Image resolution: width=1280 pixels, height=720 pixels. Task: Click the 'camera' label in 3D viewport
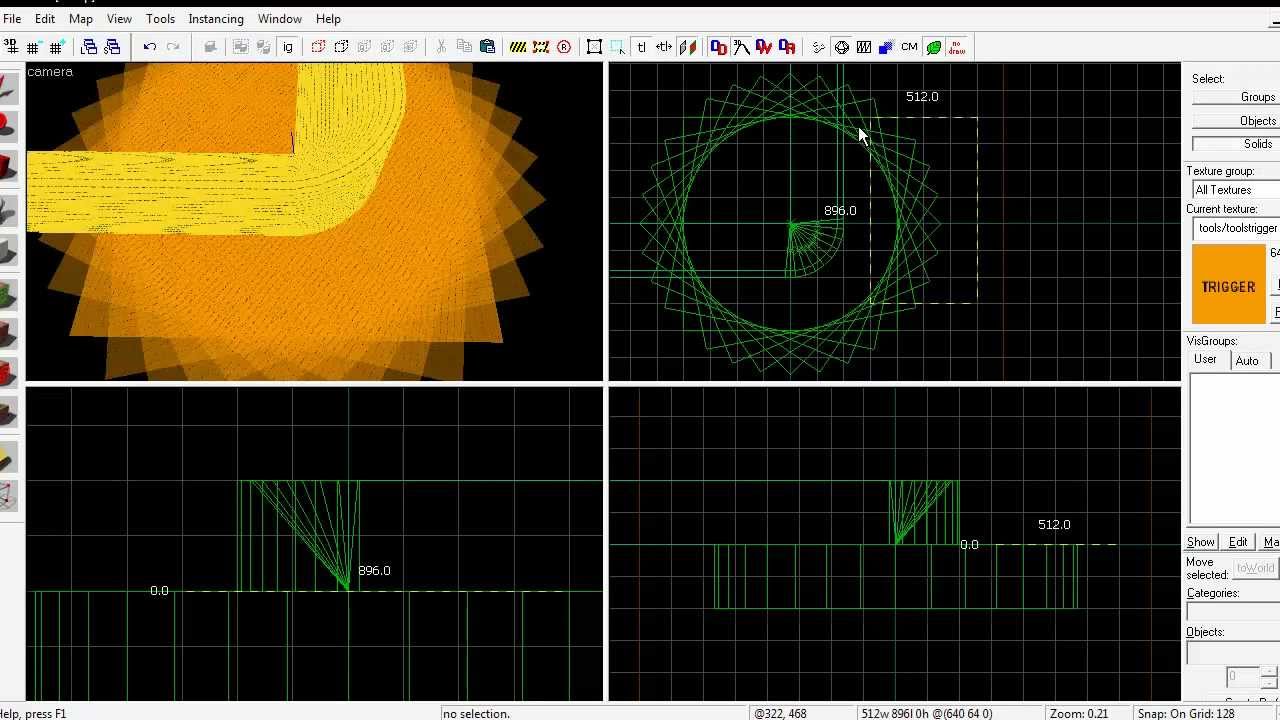point(50,72)
